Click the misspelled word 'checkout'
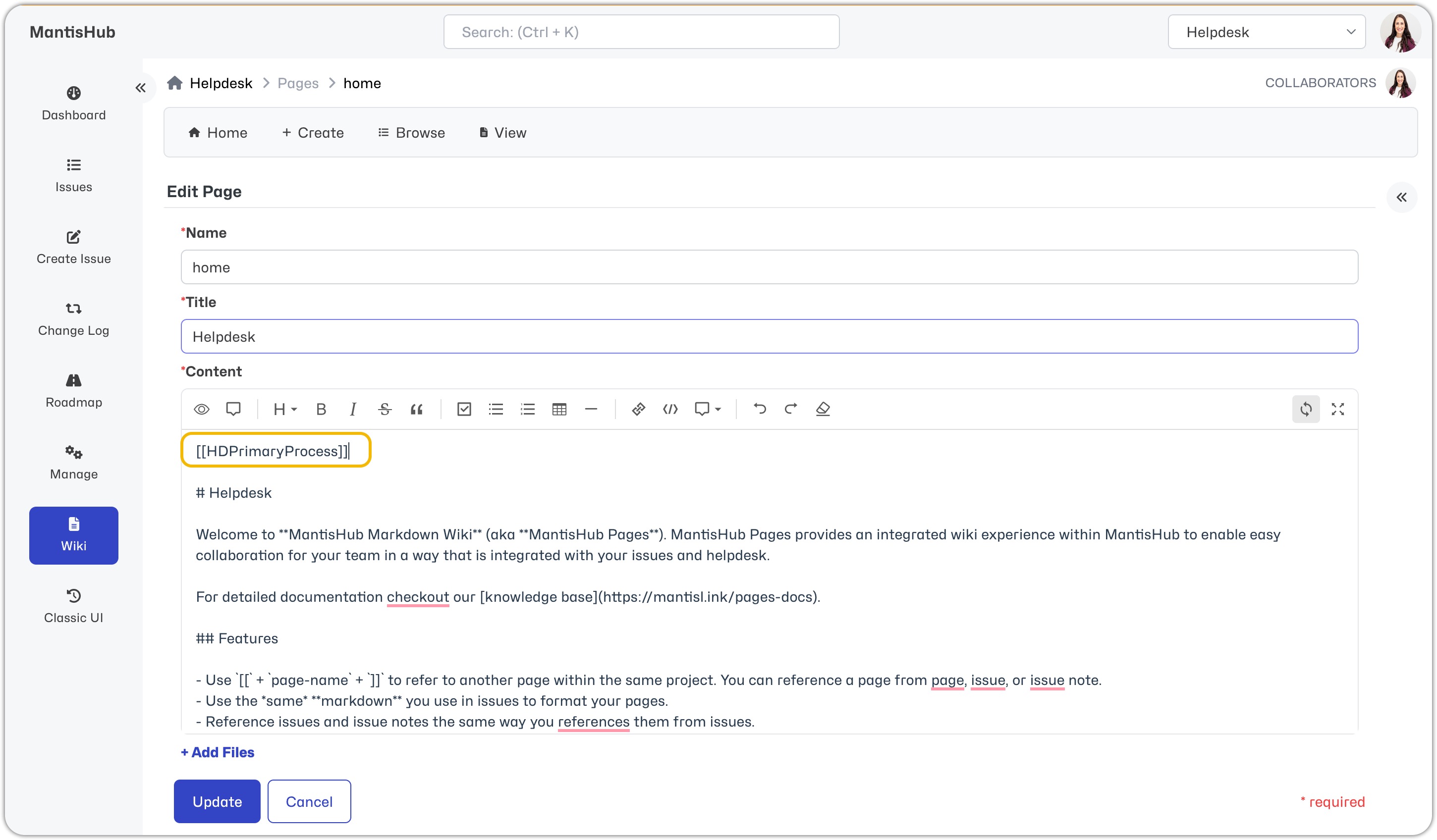 418,597
